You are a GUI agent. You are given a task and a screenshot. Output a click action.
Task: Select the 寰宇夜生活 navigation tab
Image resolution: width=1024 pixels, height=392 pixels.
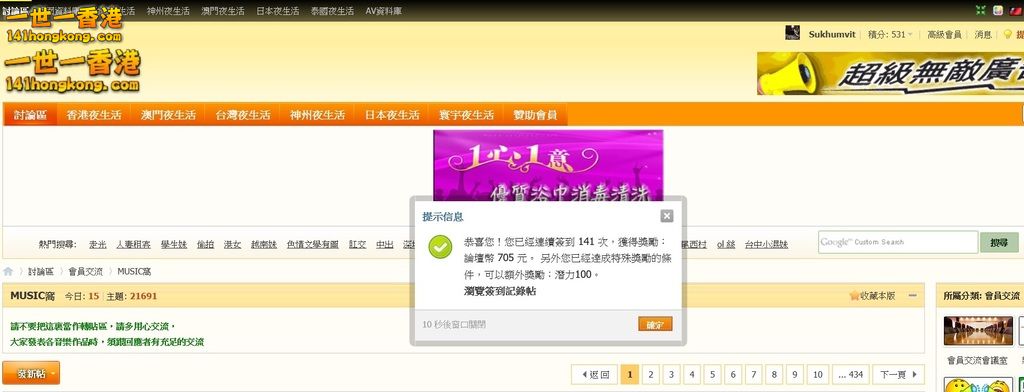(466, 115)
